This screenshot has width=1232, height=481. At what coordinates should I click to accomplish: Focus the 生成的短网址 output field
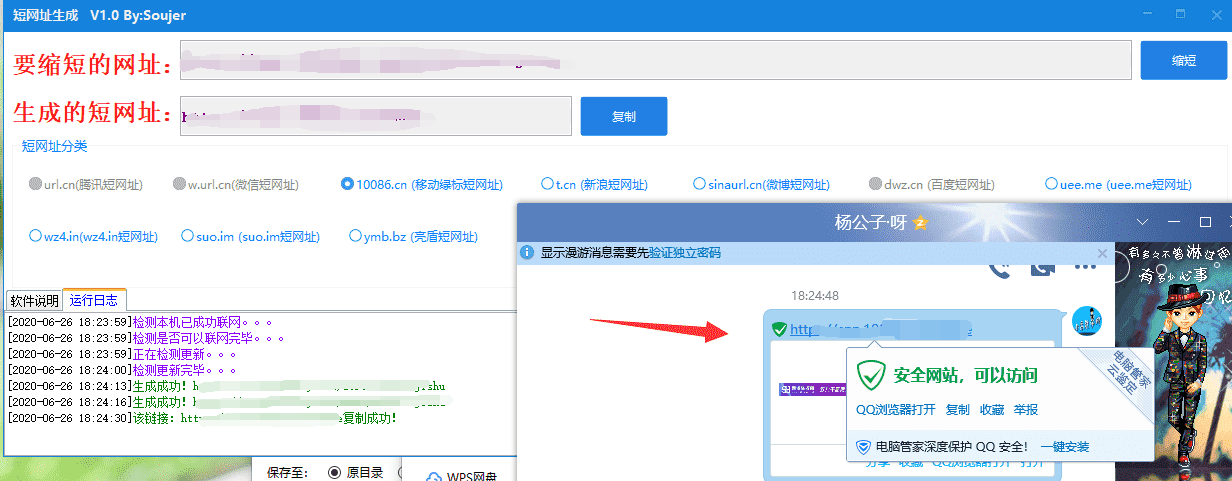(x=376, y=116)
